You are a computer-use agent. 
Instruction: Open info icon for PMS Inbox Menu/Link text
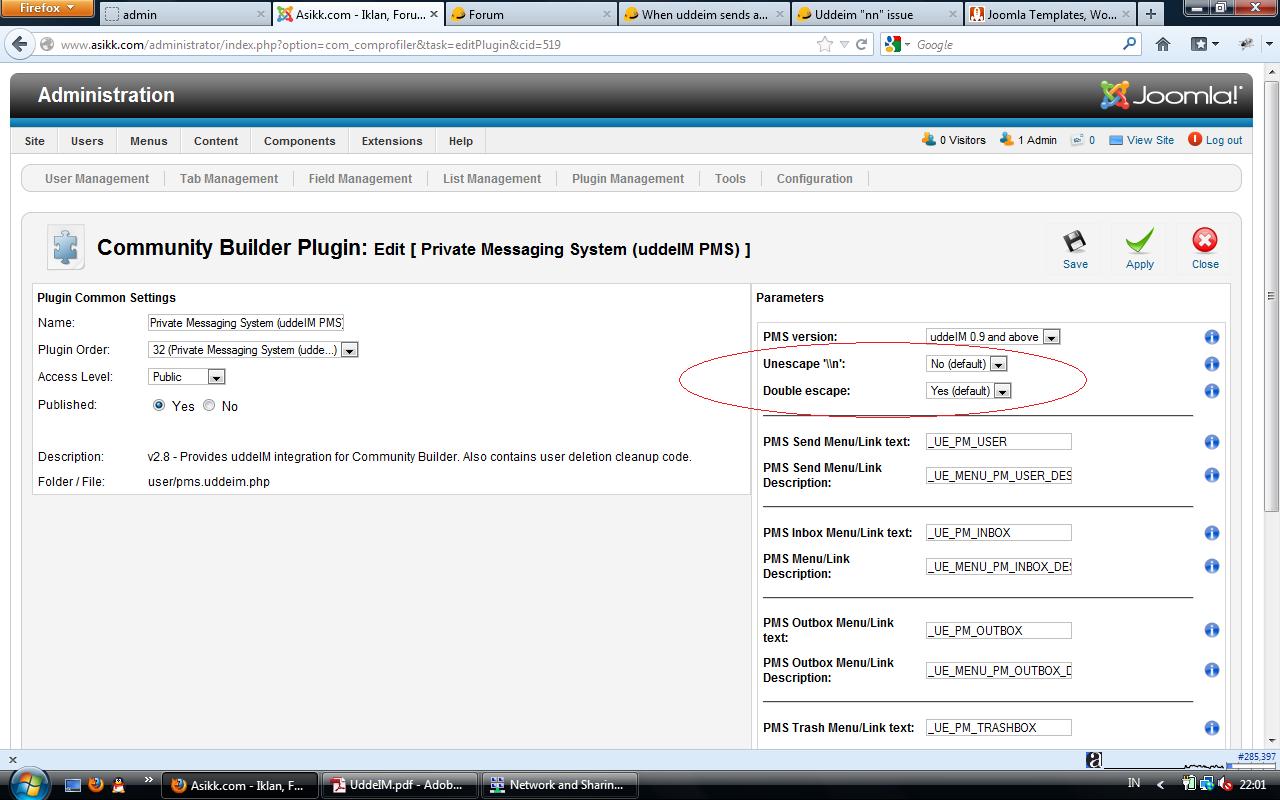[x=1211, y=533]
